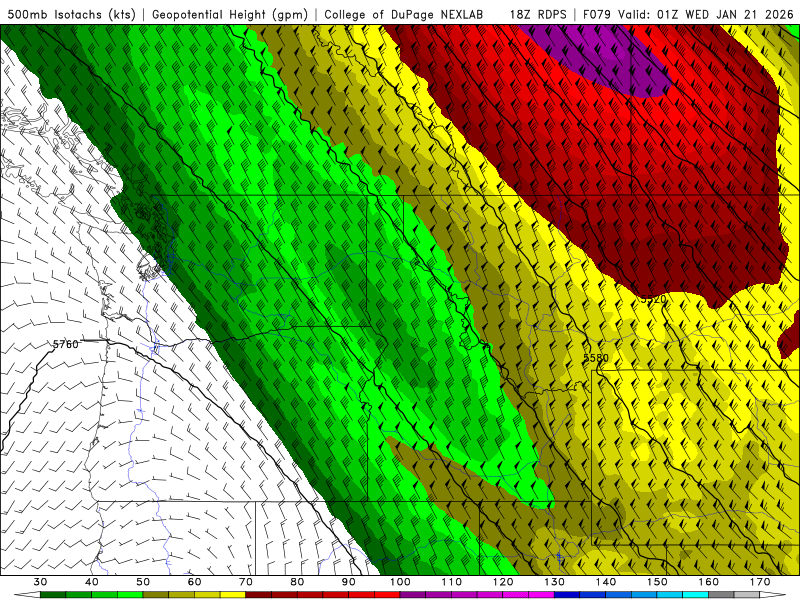Click the 130 knot legend value
The image size is (800, 600).
coord(555,582)
